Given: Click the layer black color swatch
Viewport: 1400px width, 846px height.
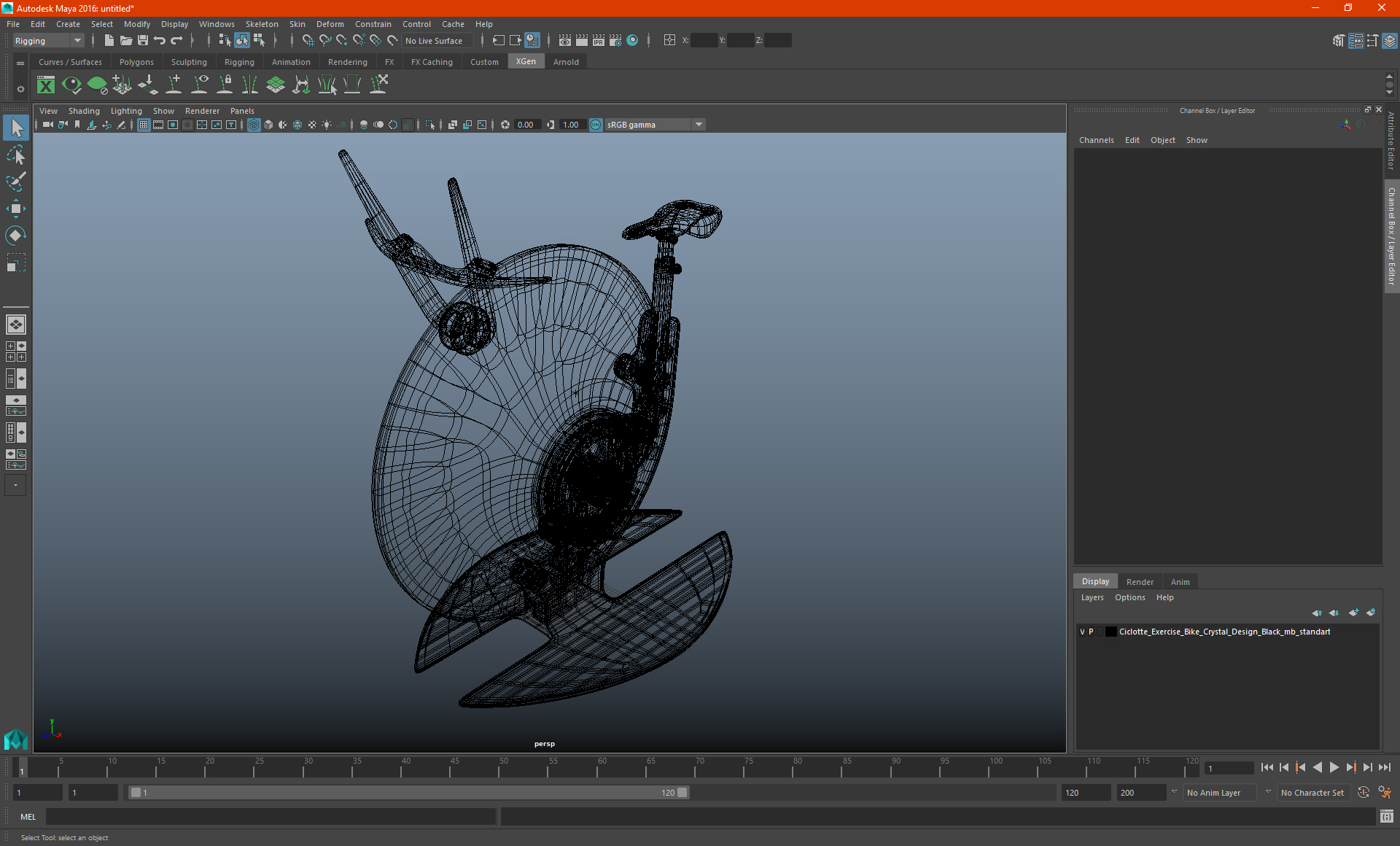Looking at the screenshot, I should (1111, 632).
